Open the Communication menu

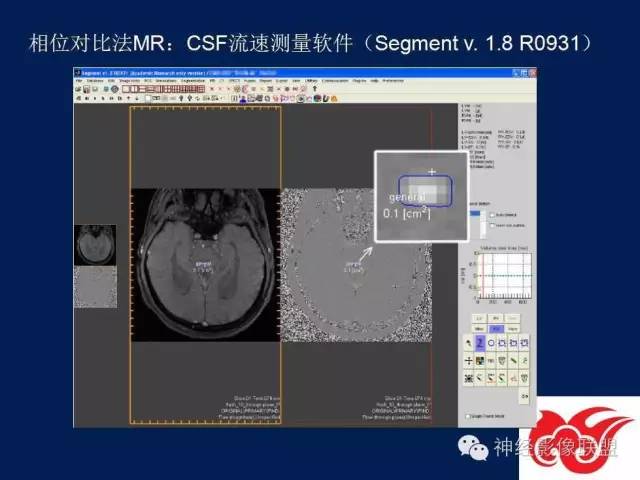(x=335, y=81)
